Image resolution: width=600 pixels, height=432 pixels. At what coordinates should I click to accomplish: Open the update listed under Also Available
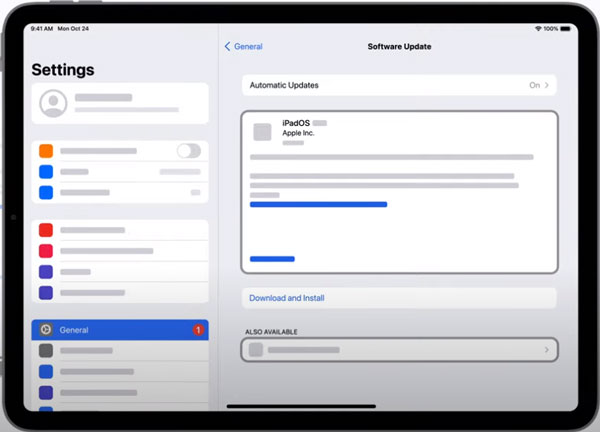coord(399,350)
